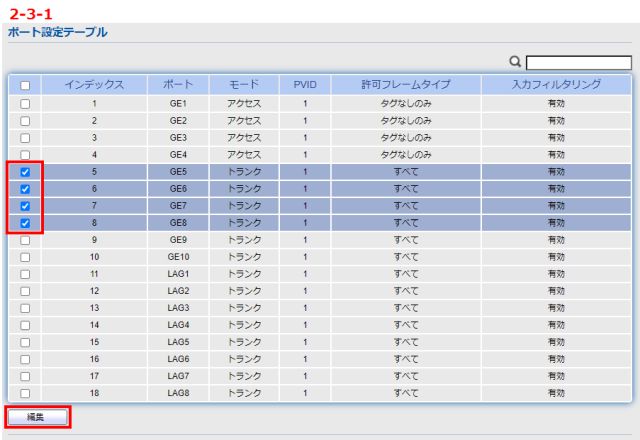
Task: Select the GE1 port cell
Action: 178,104
